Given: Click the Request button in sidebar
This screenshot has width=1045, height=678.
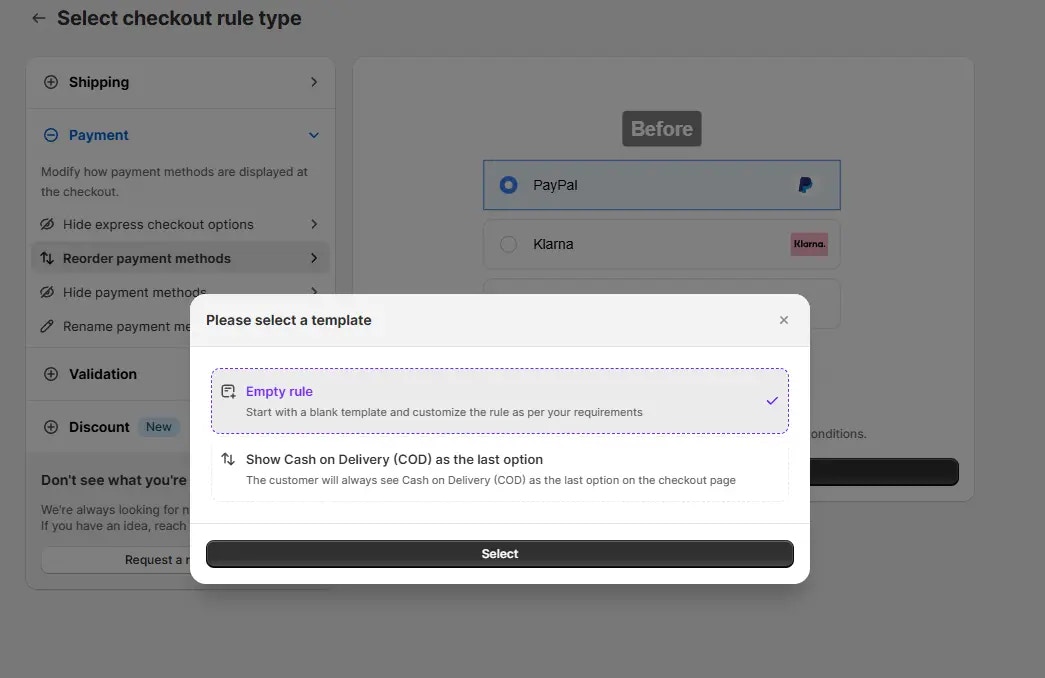Looking at the screenshot, I should (116, 560).
